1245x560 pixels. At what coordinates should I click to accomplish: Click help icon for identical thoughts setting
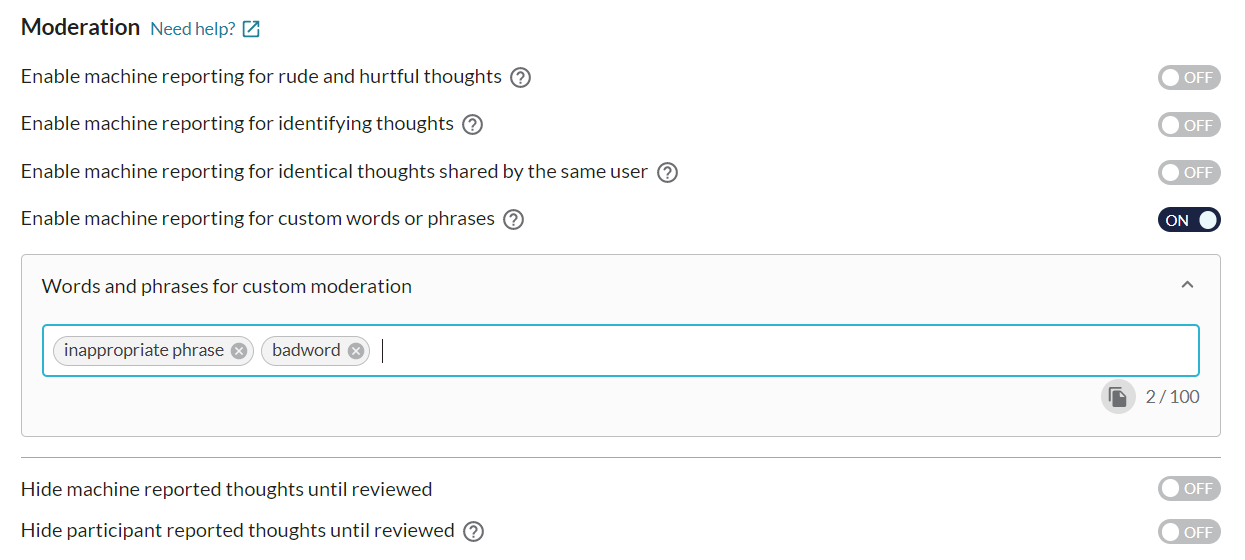[667, 172]
